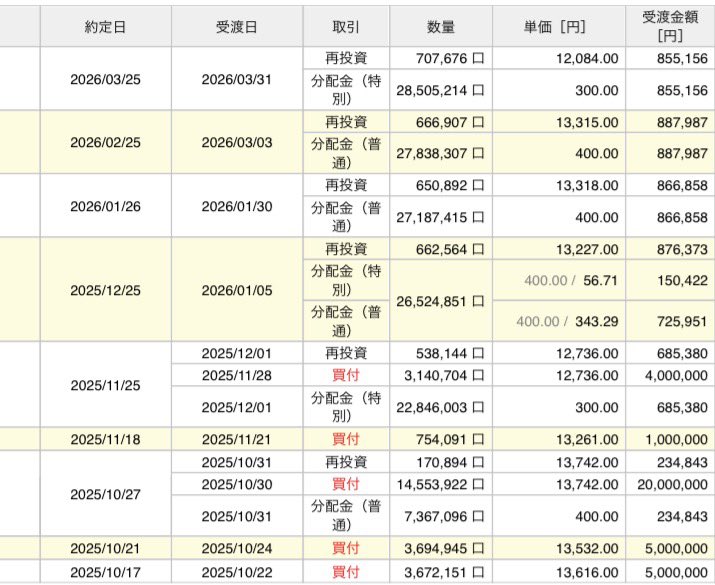Select trade date 2025/11/25
The width and height of the screenshot is (715, 585).
click(x=105, y=386)
